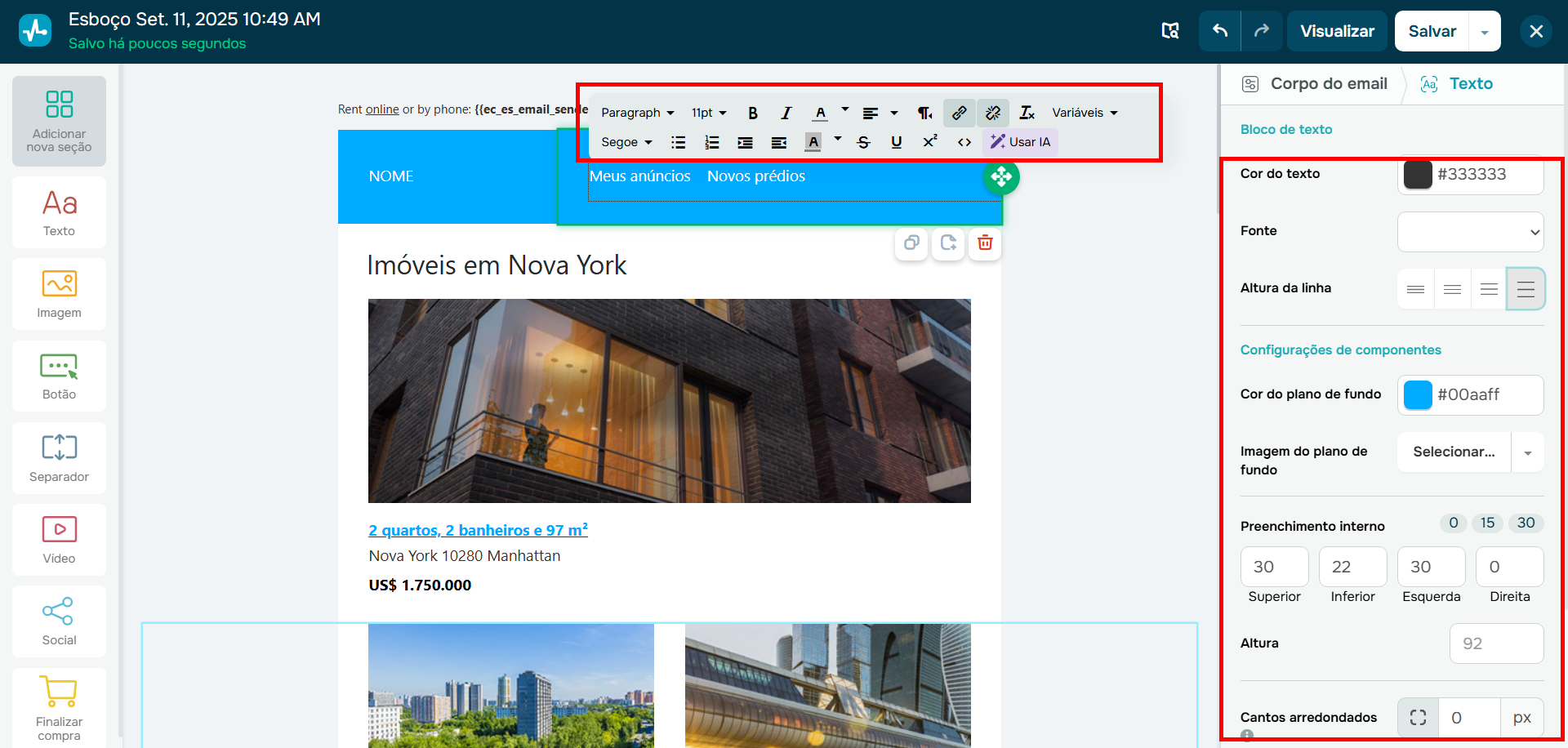Expand the Variáveis dropdown
This screenshot has height=748, width=1568.
click(1084, 113)
